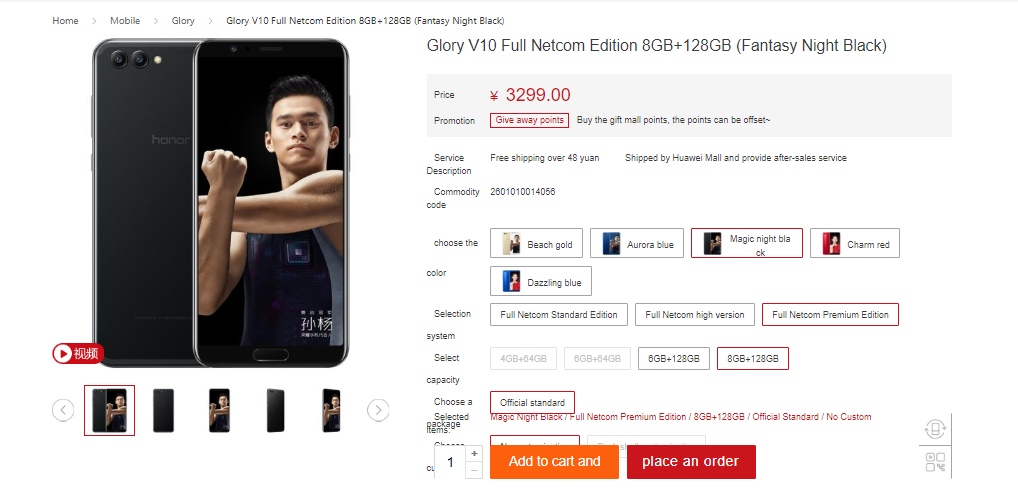Click the Add to cart button
The width and height of the screenshot is (1018, 491).
554,462
